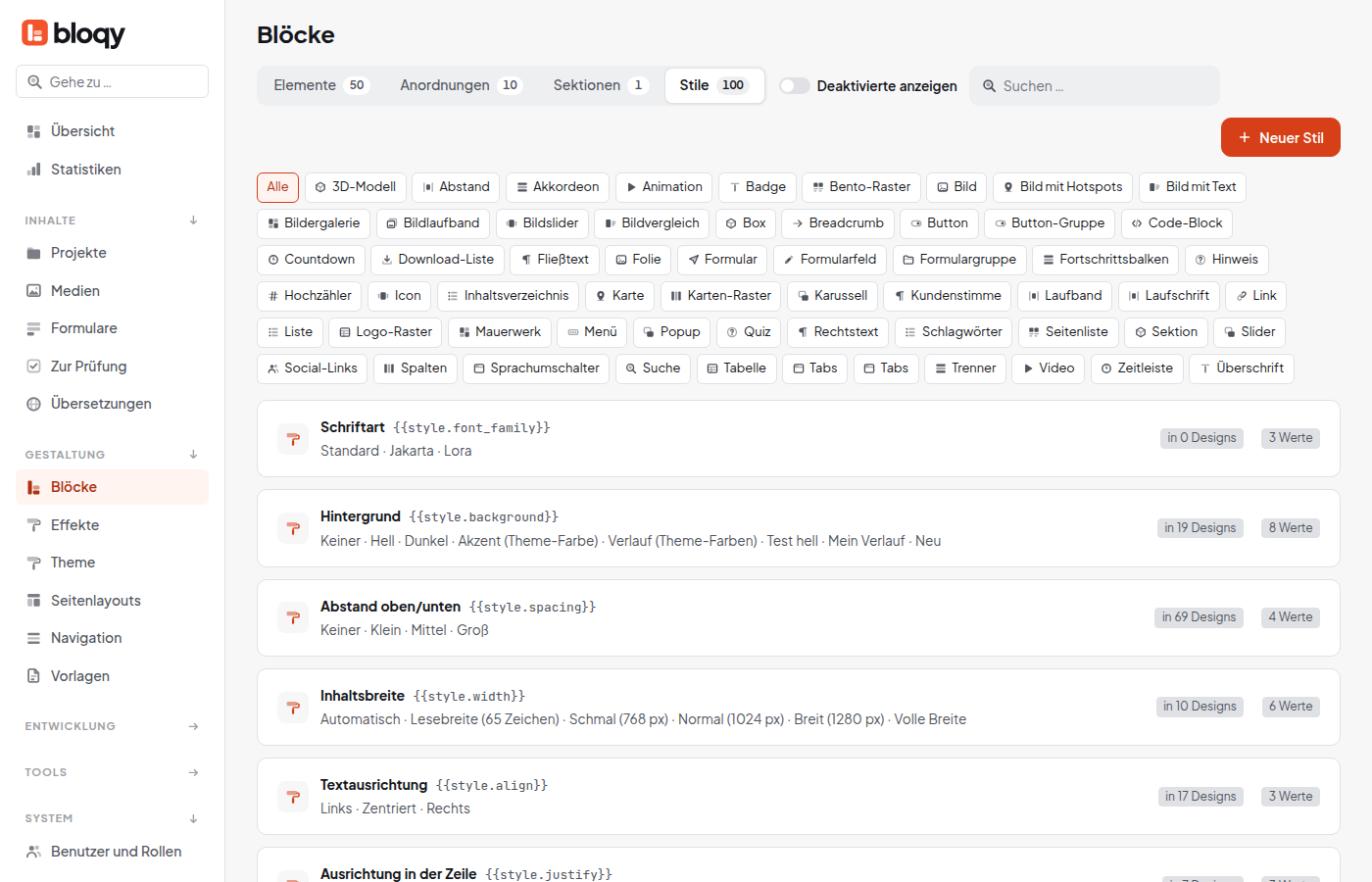
Task: Open Theme settings
Action: pos(112,563)
